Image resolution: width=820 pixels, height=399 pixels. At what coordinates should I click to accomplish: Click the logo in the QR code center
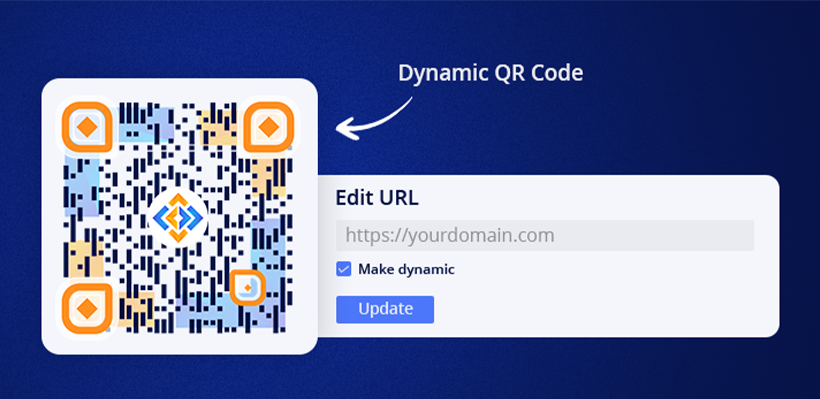tap(178, 218)
